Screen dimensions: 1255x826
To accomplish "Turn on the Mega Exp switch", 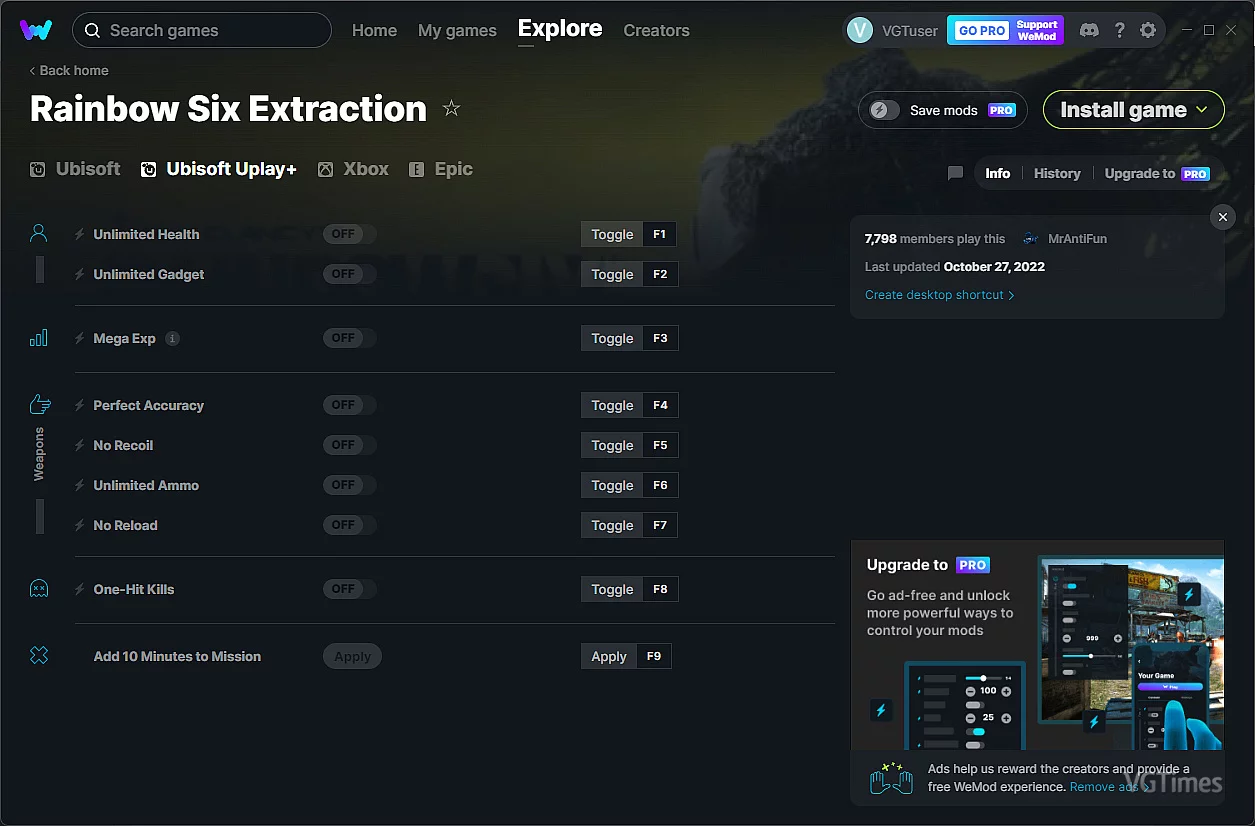I will click(349, 338).
